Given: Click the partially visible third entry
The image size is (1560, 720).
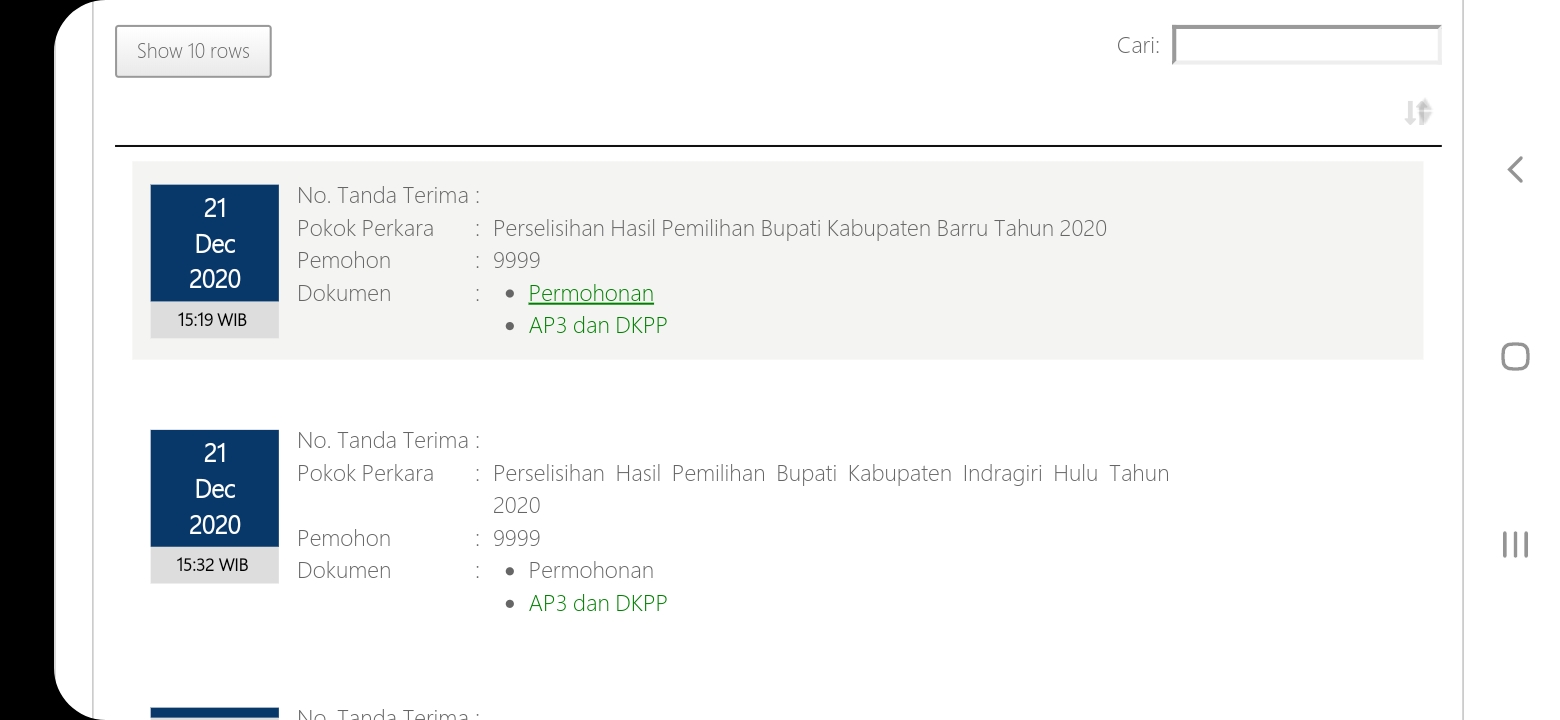Looking at the screenshot, I should pyautogui.click(x=388, y=713).
